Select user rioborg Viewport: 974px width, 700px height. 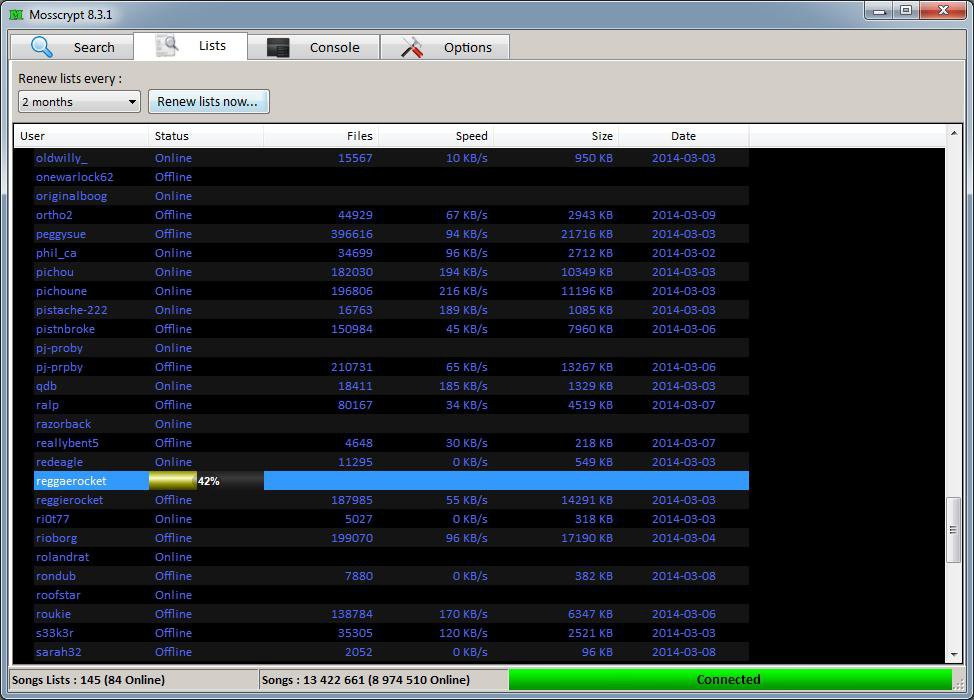57,538
